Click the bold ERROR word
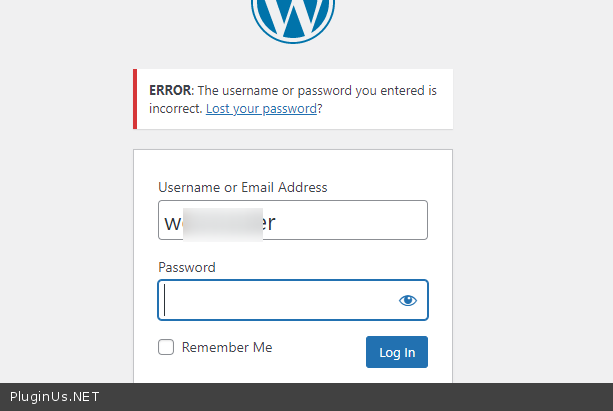This screenshot has width=613, height=411. [169, 90]
